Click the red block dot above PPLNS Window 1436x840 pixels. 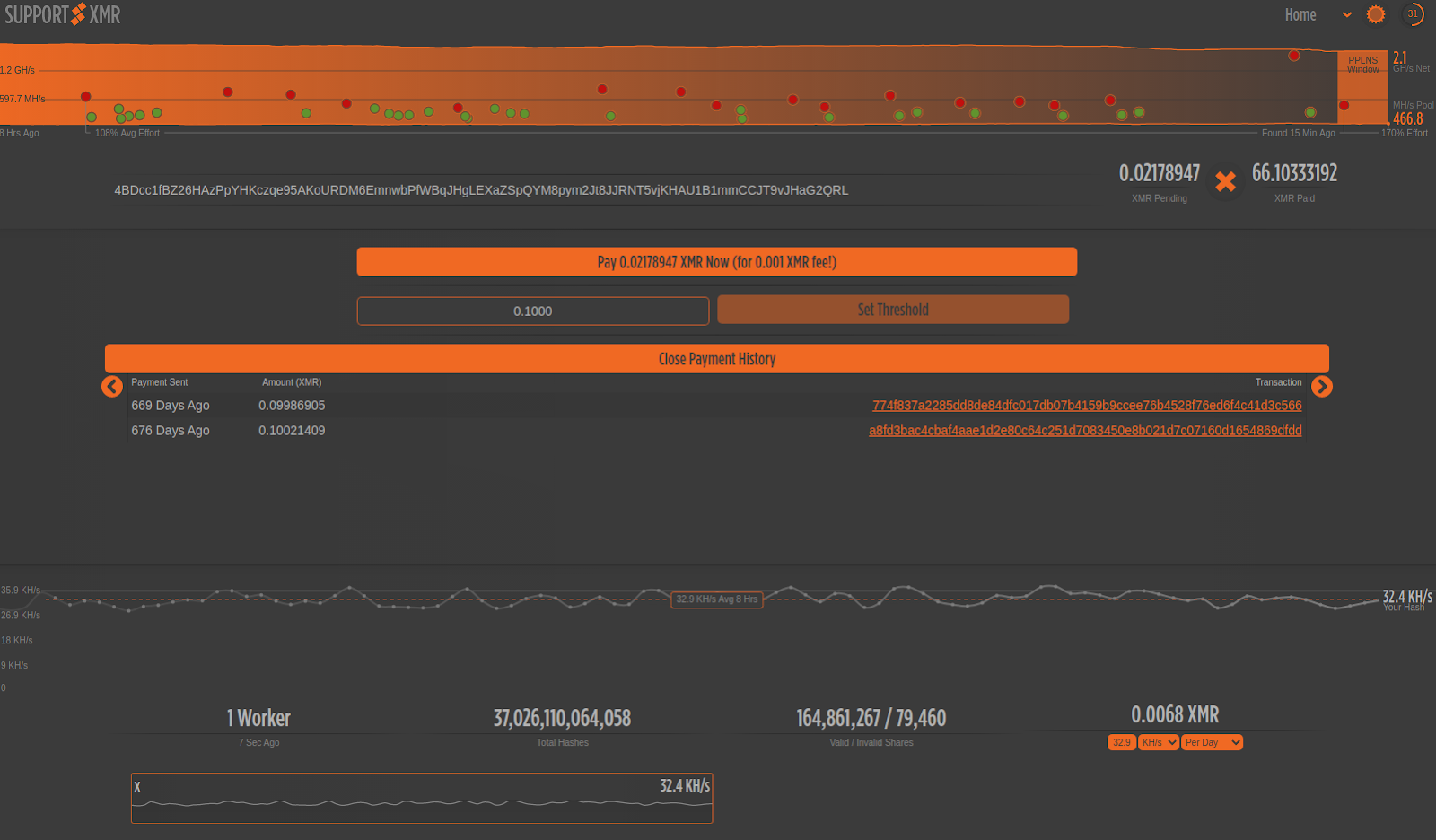pos(1294,56)
